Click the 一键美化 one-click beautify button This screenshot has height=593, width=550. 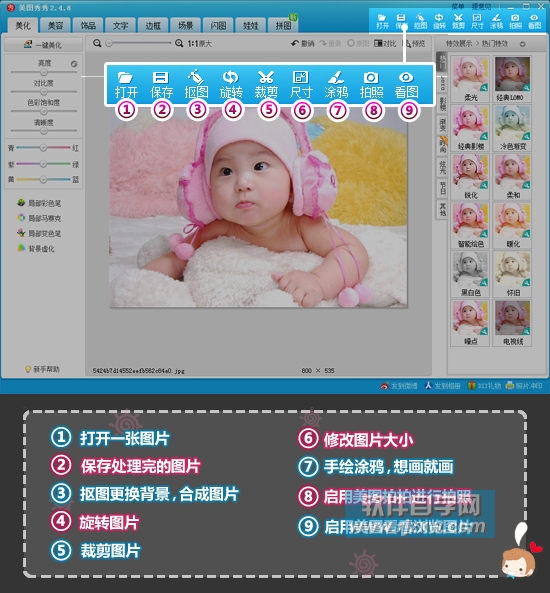tap(43, 45)
